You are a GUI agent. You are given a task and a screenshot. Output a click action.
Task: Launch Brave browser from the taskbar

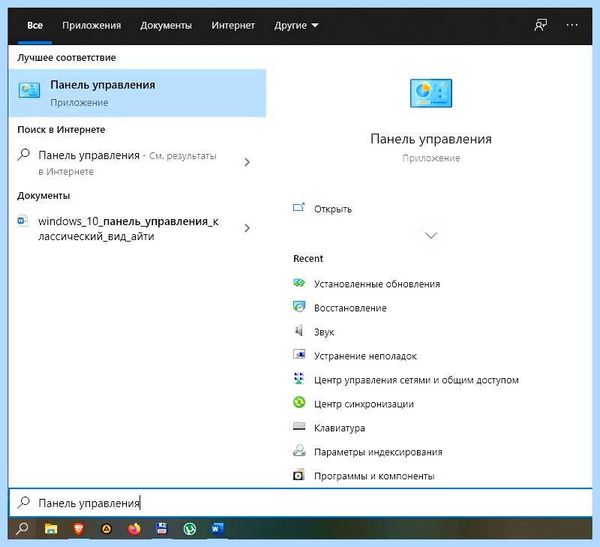(79, 529)
